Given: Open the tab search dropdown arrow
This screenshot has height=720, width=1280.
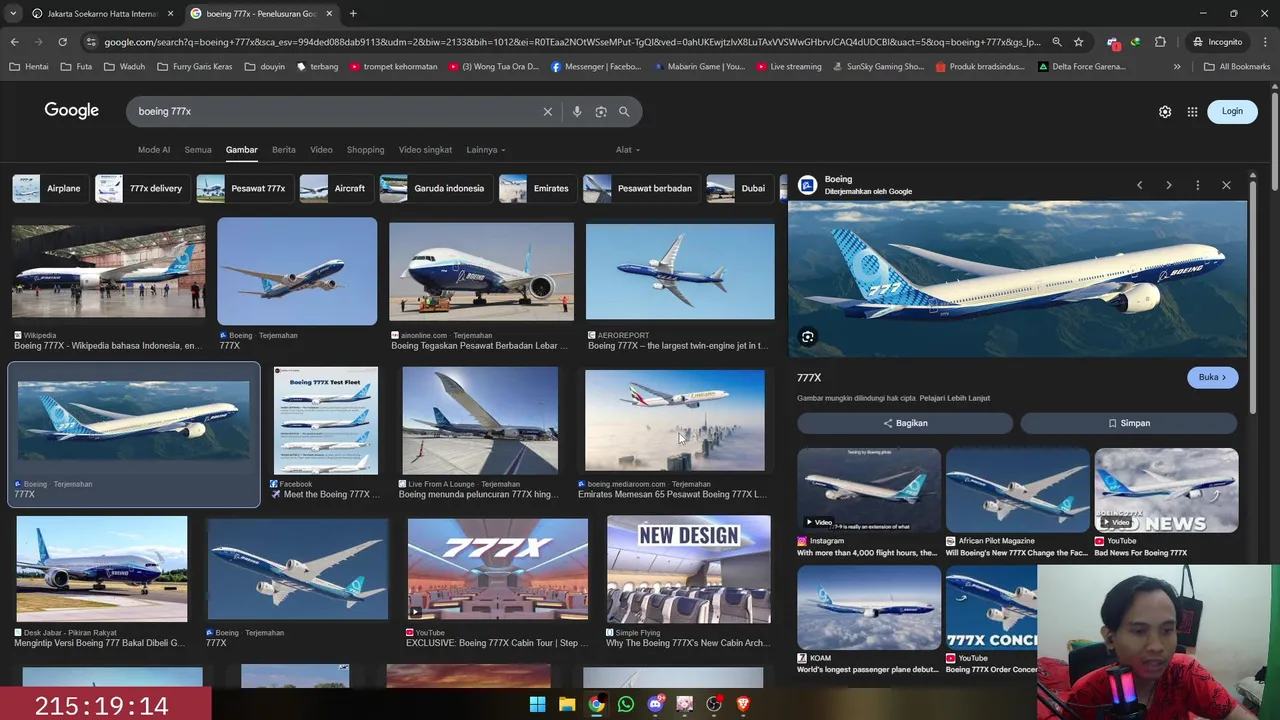Looking at the screenshot, I should coord(12,14).
